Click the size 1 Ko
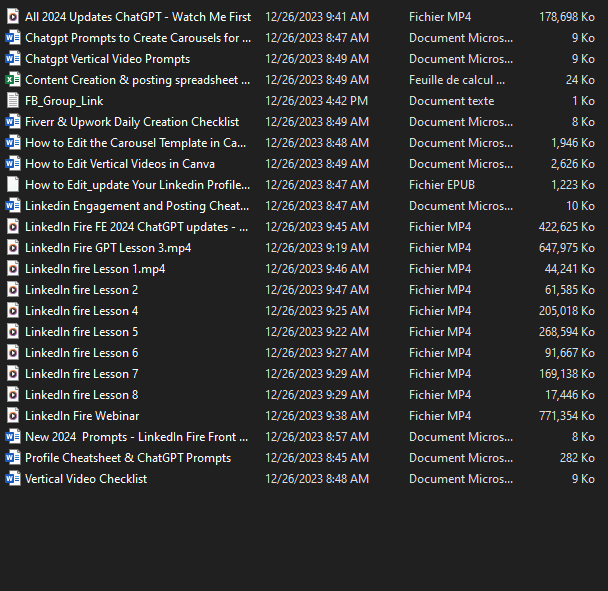Viewport: 608px width, 591px height. (584, 101)
